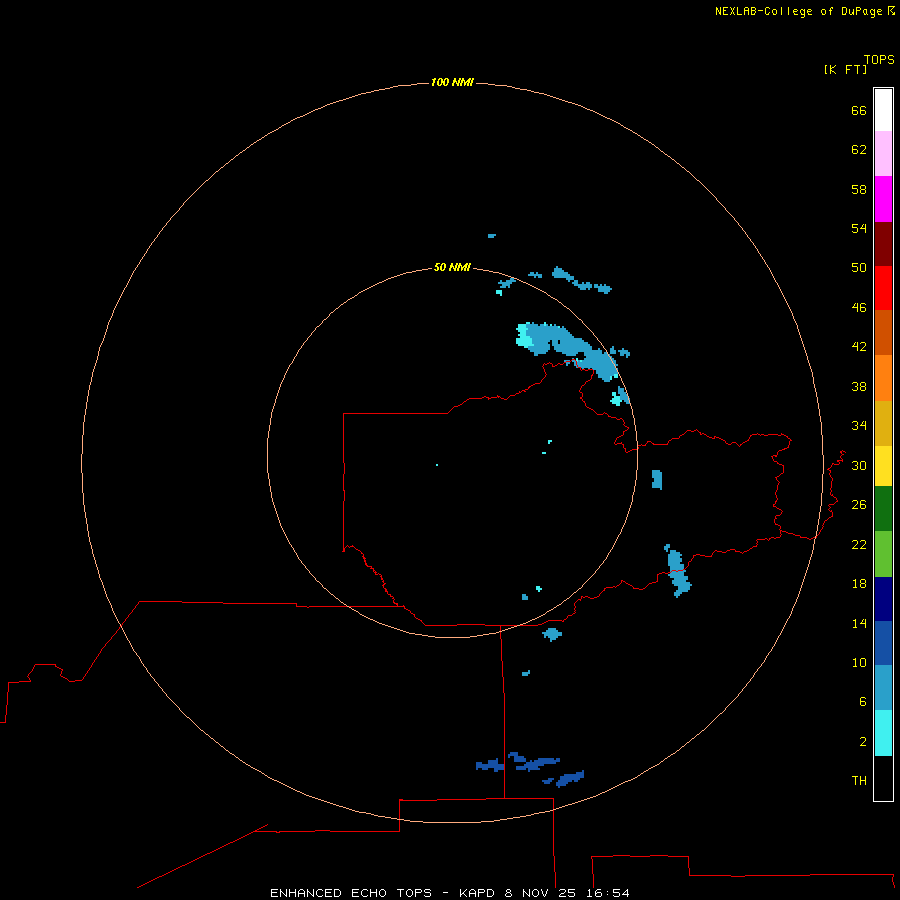Click the "50 NMI" range ring label
The height and width of the screenshot is (900, 900).
(452, 267)
